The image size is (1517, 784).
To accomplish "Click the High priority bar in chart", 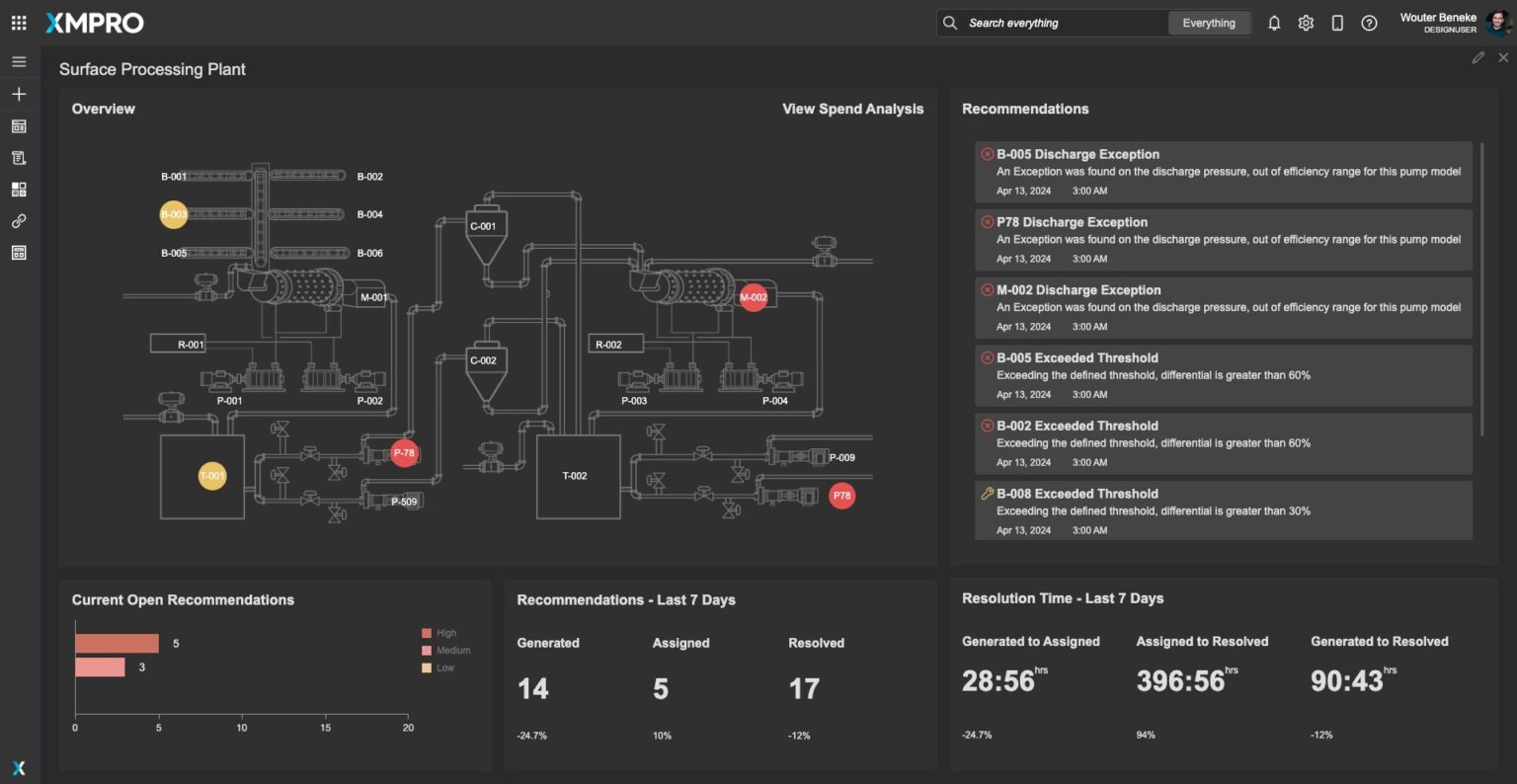I will tap(117, 644).
